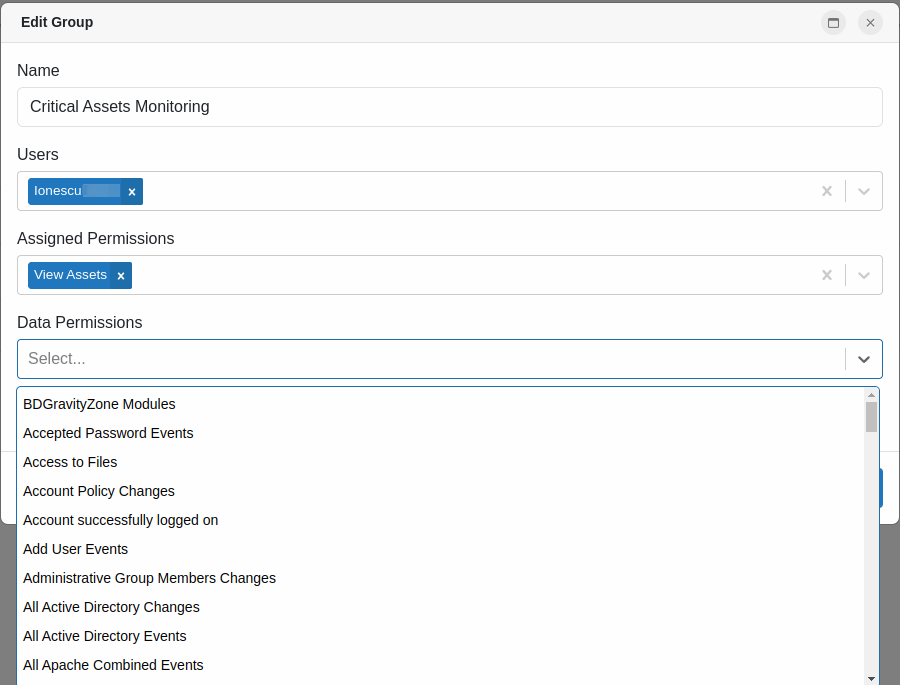This screenshot has height=685, width=900.
Task: Choose Account Policy Changes option
Action: click(x=99, y=491)
